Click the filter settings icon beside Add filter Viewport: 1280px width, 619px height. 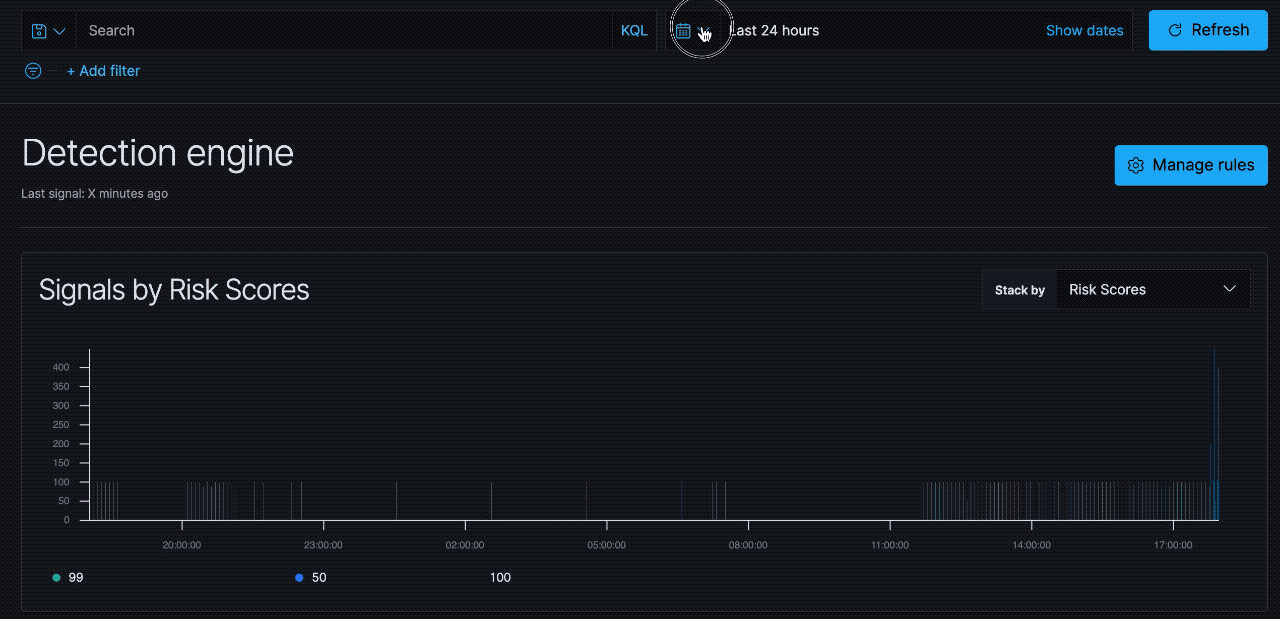tap(32, 71)
